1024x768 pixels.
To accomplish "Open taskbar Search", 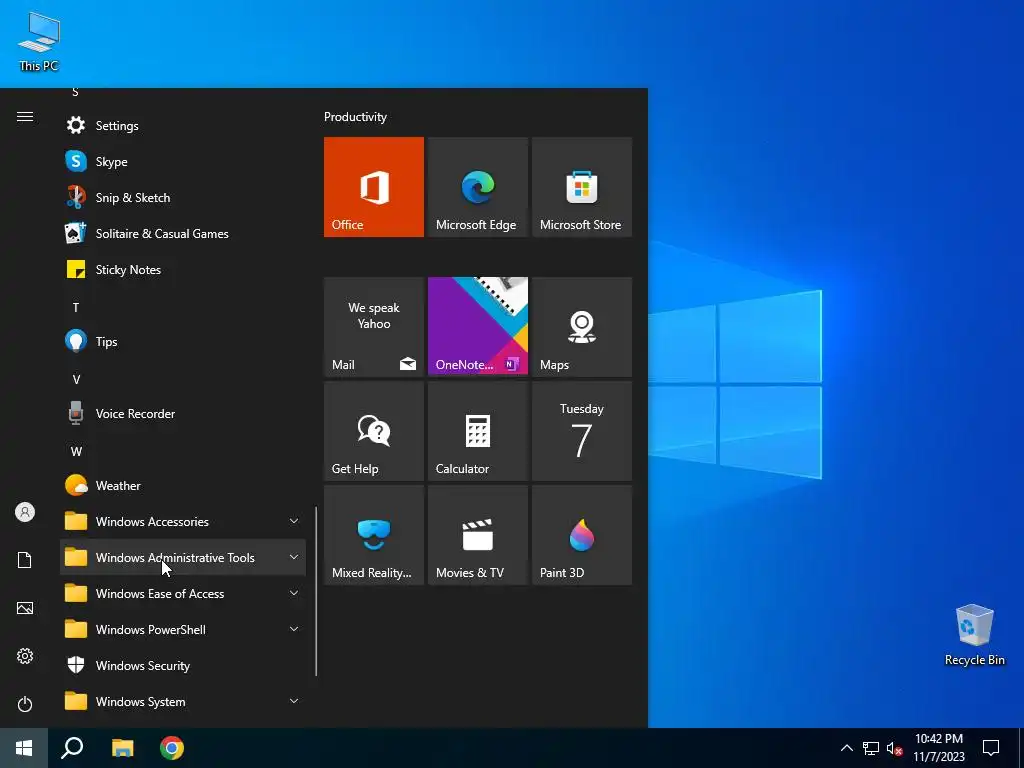I will pos(72,748).
